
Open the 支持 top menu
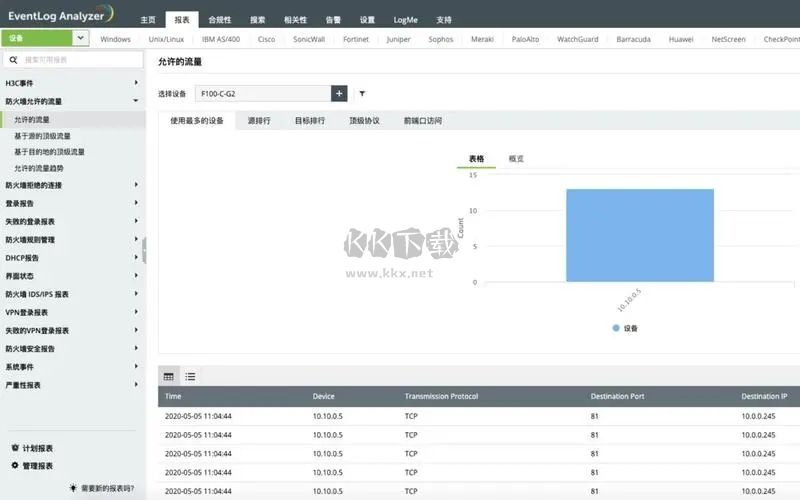(444, 20)
